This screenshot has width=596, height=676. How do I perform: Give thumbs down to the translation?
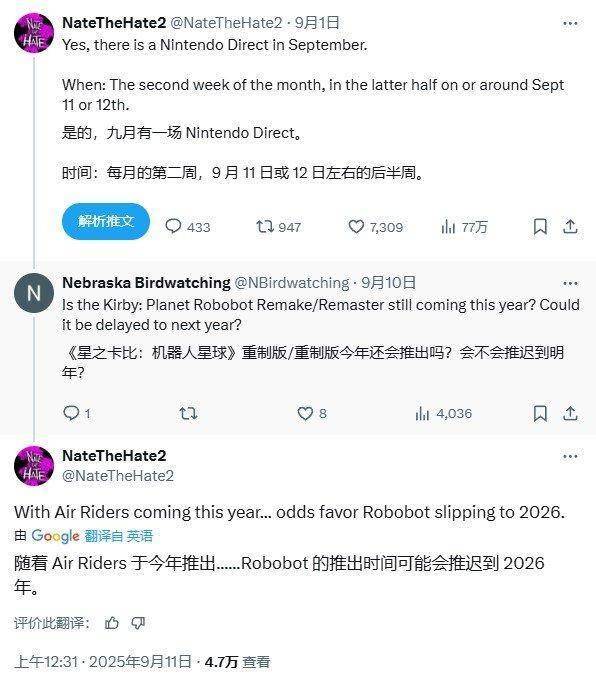(138, 623)
